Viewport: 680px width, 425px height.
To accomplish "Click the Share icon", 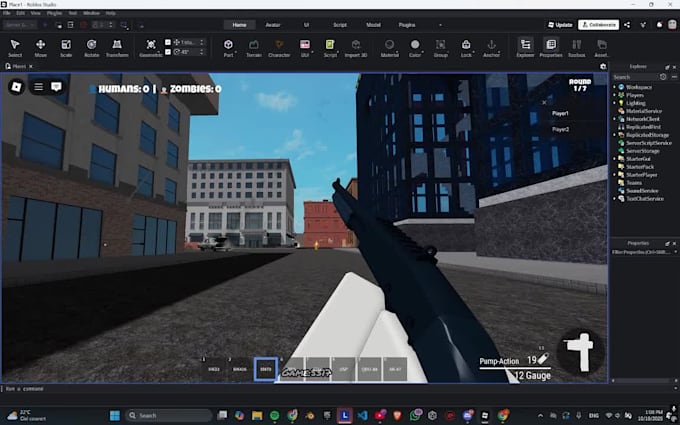I will [627, 25].
